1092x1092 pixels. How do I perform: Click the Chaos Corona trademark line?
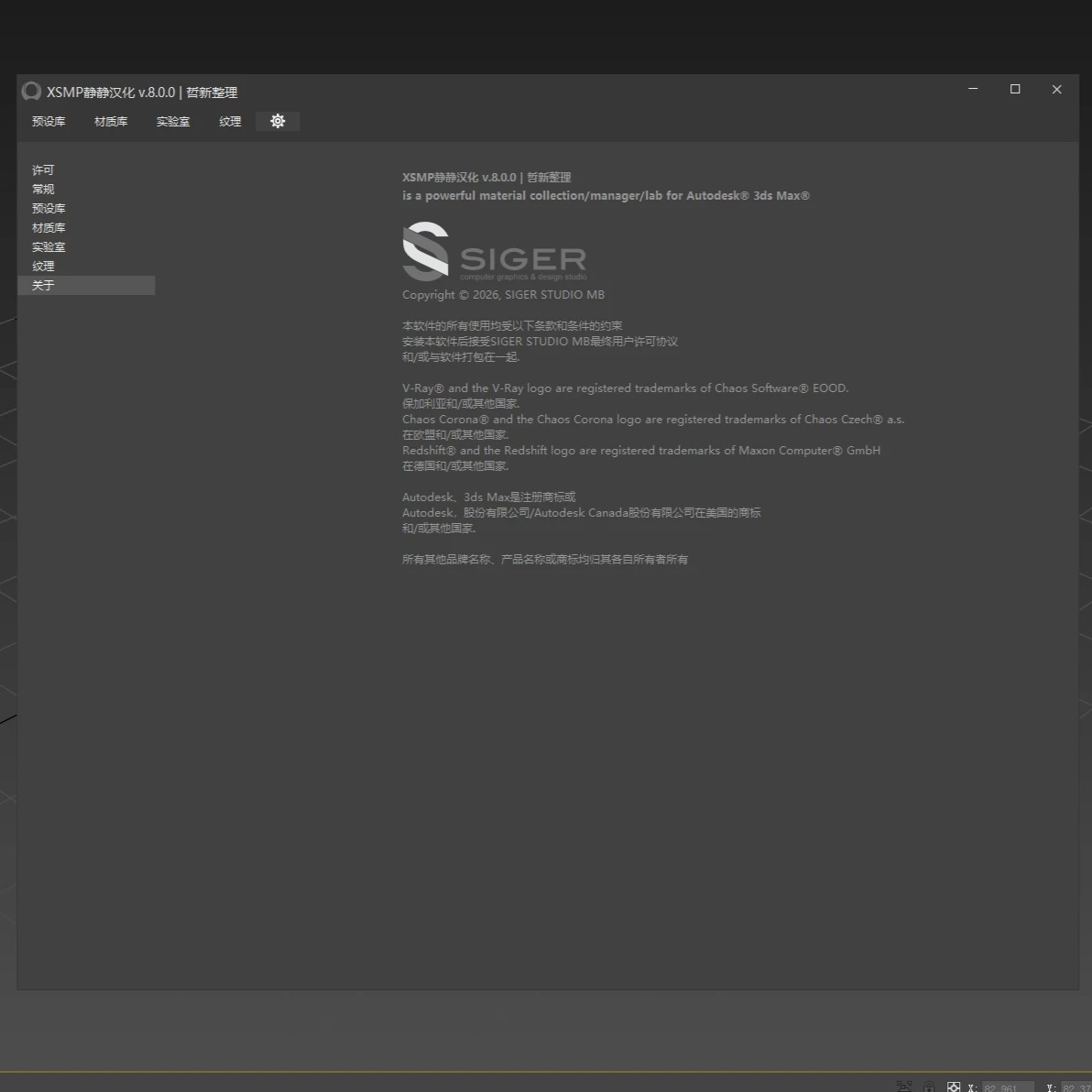tap(652, 420)
